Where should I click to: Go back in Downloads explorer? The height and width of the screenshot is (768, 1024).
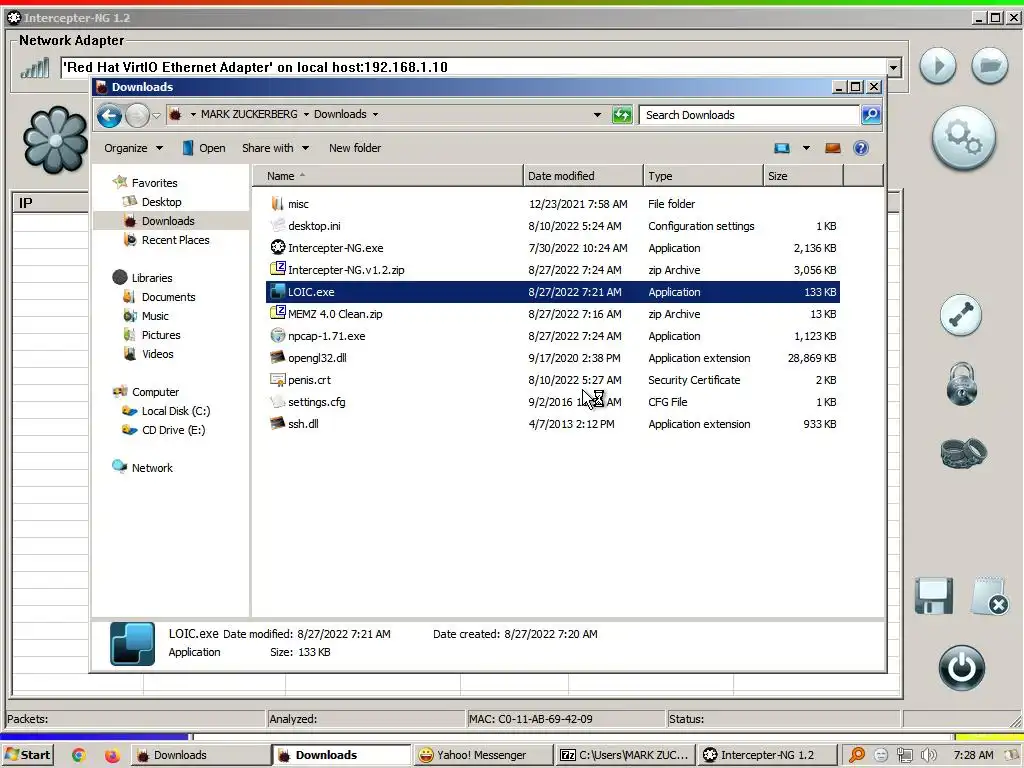pos(110,116)
